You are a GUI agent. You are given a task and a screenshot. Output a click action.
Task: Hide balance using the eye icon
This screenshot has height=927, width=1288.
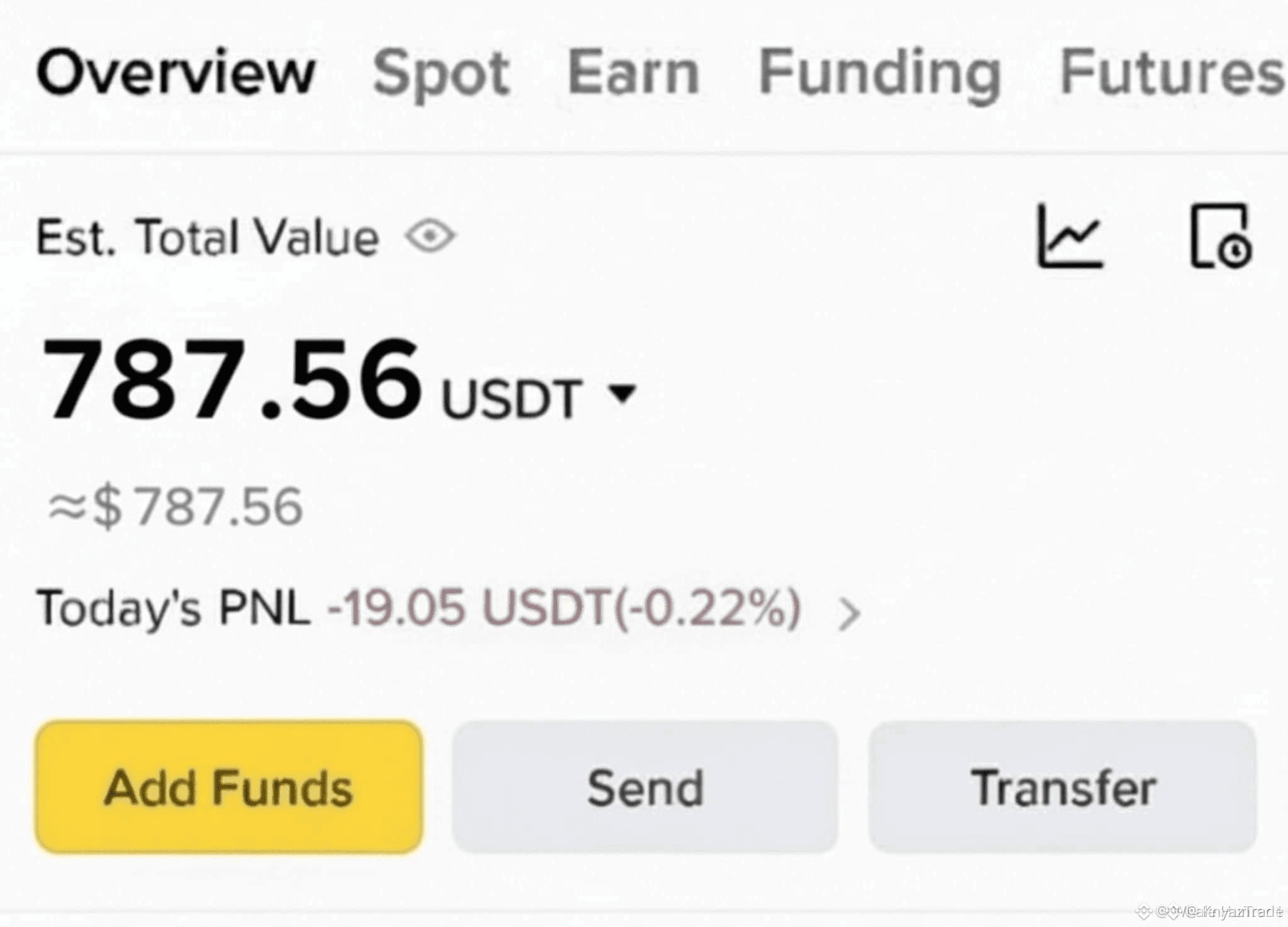point(430,236)
